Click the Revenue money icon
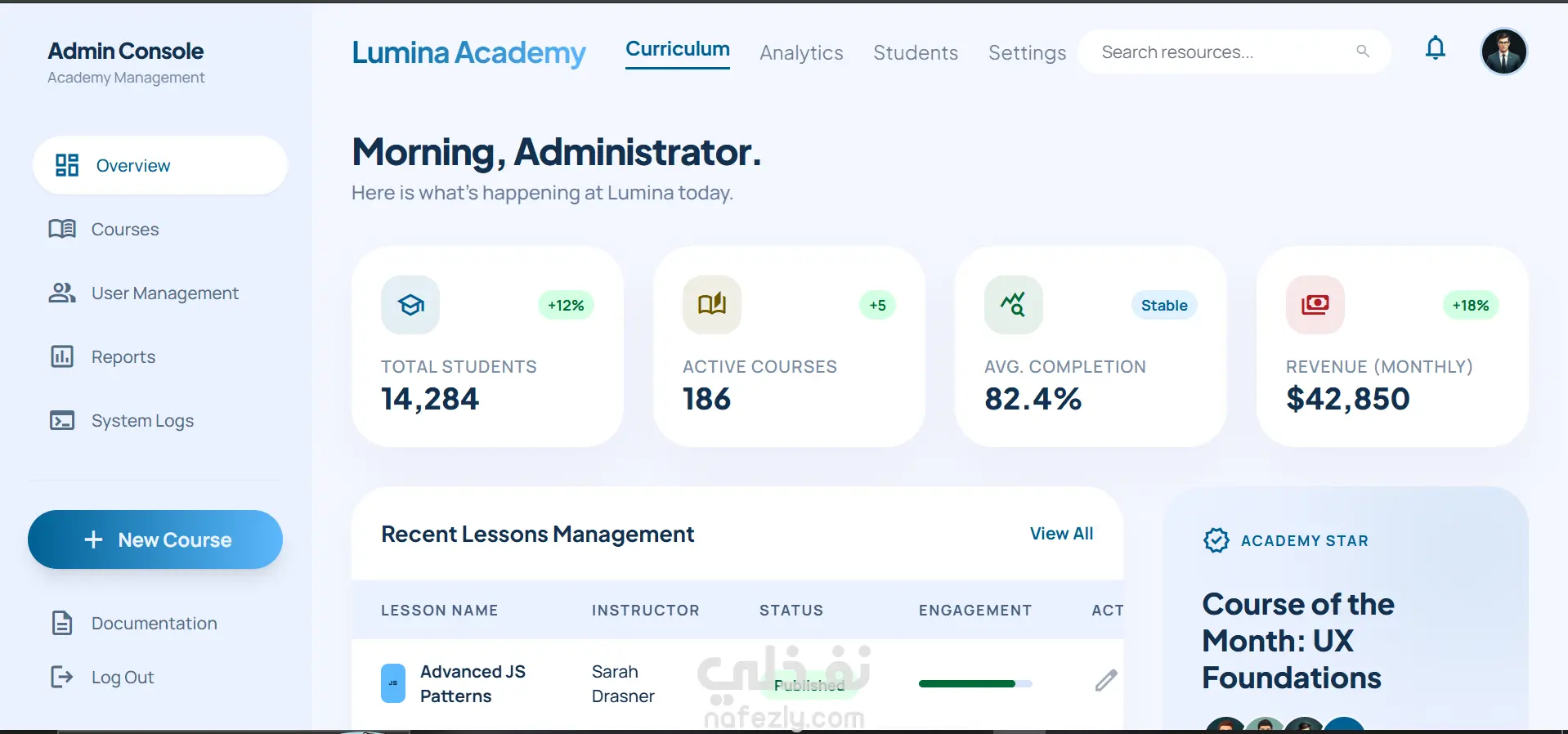 (1315, 305)
